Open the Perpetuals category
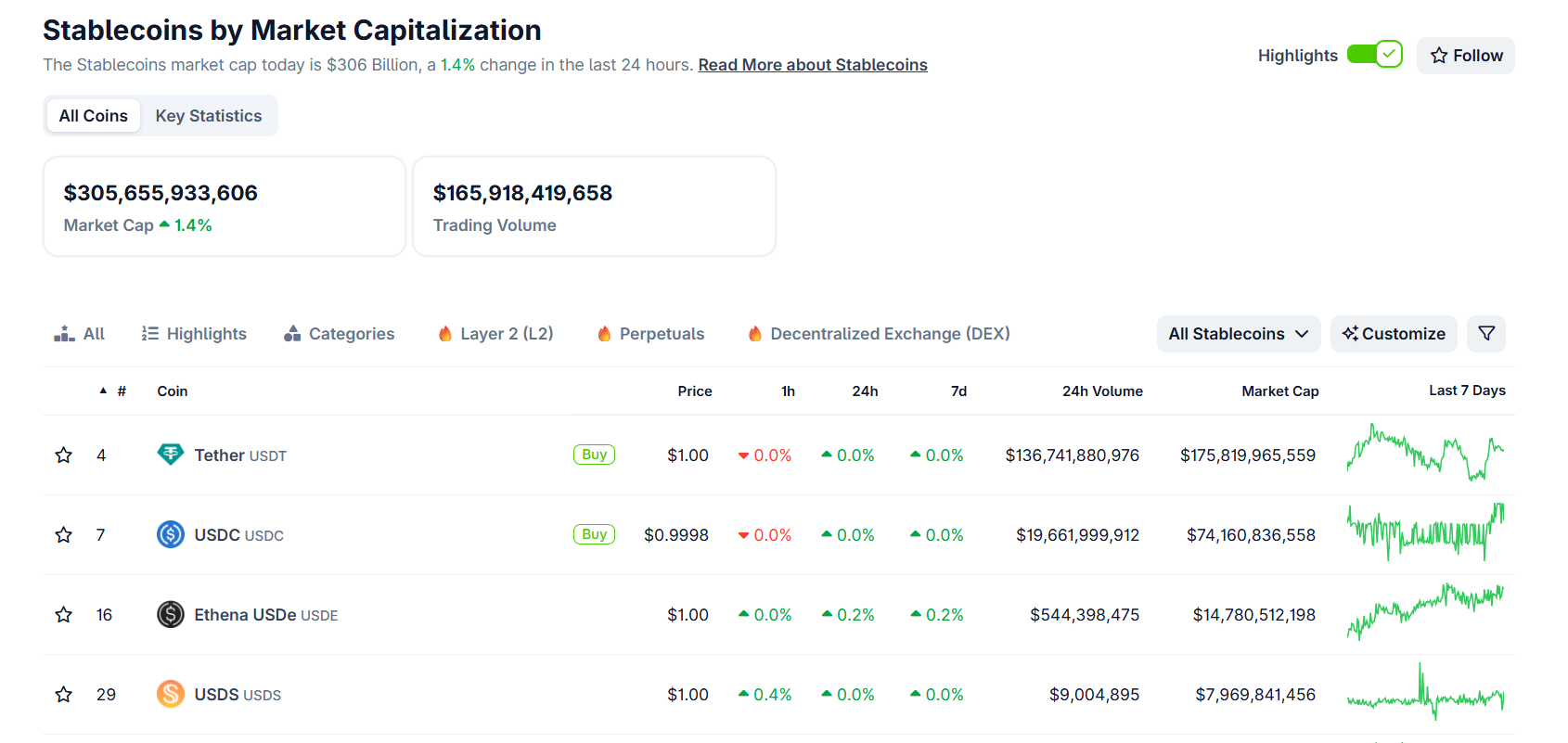 click(x=651, y=334)
